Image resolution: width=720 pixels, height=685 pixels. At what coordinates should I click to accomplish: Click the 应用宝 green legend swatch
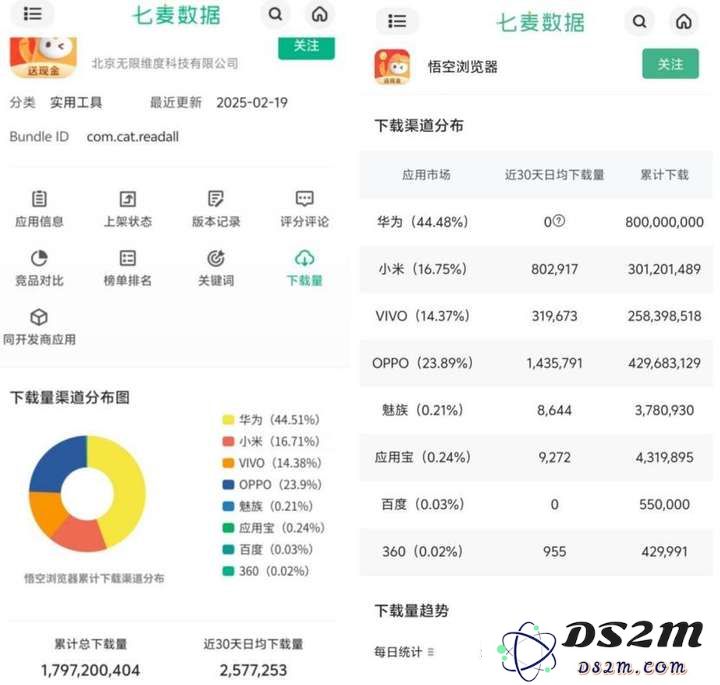pos(228,528)
